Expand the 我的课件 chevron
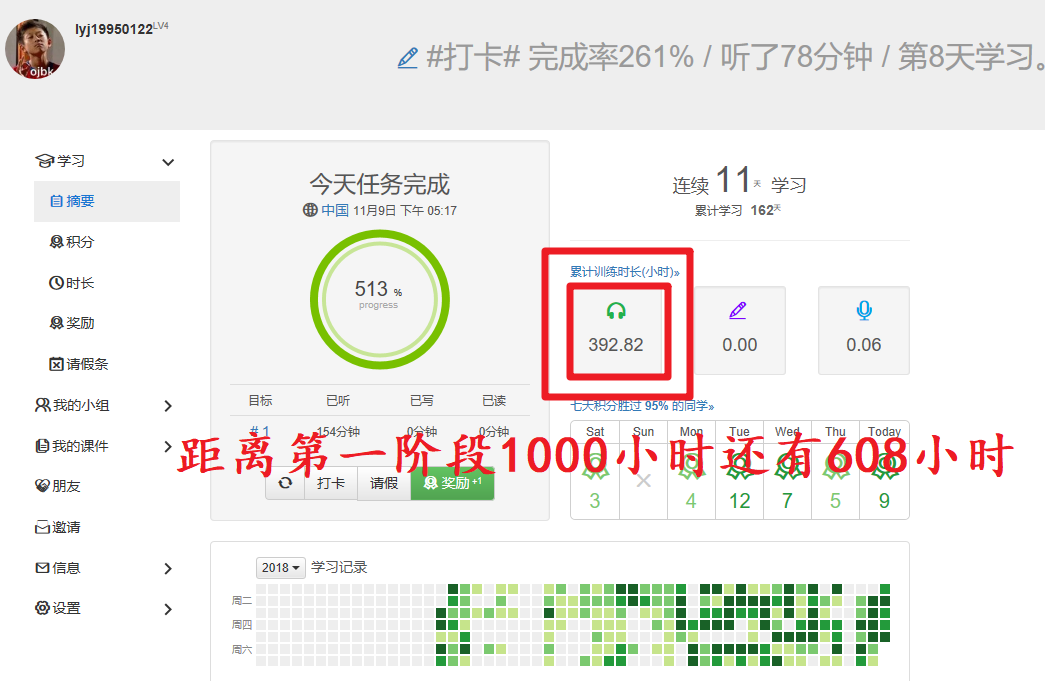Screen dimensions: 1045x681 point(168,446)
